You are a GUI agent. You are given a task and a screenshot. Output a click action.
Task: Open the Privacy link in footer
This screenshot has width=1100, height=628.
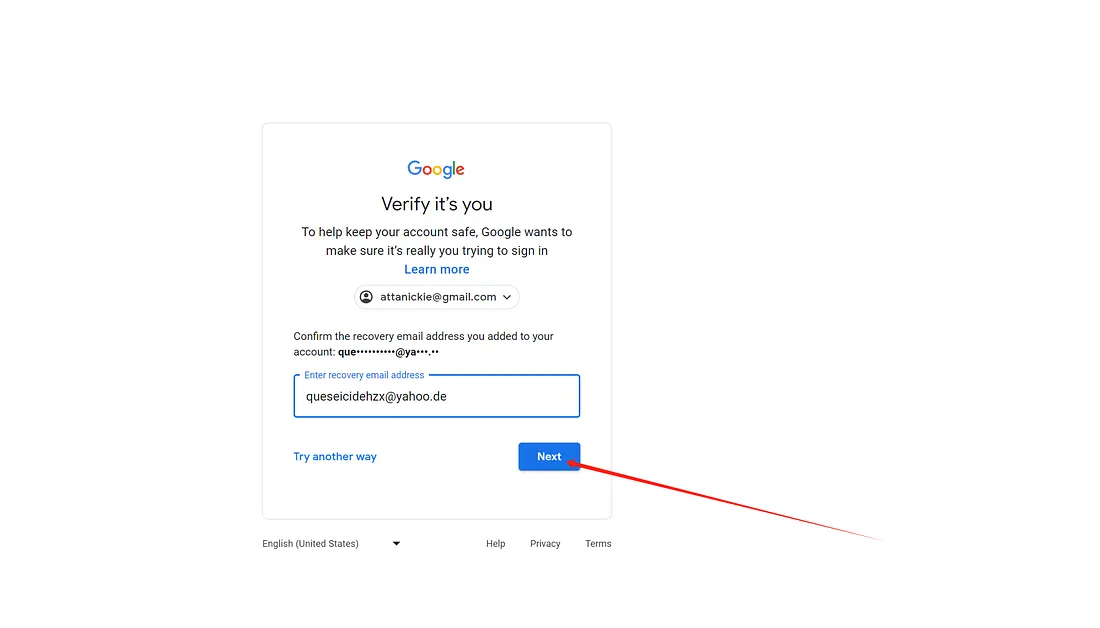[x=545, y=544]
